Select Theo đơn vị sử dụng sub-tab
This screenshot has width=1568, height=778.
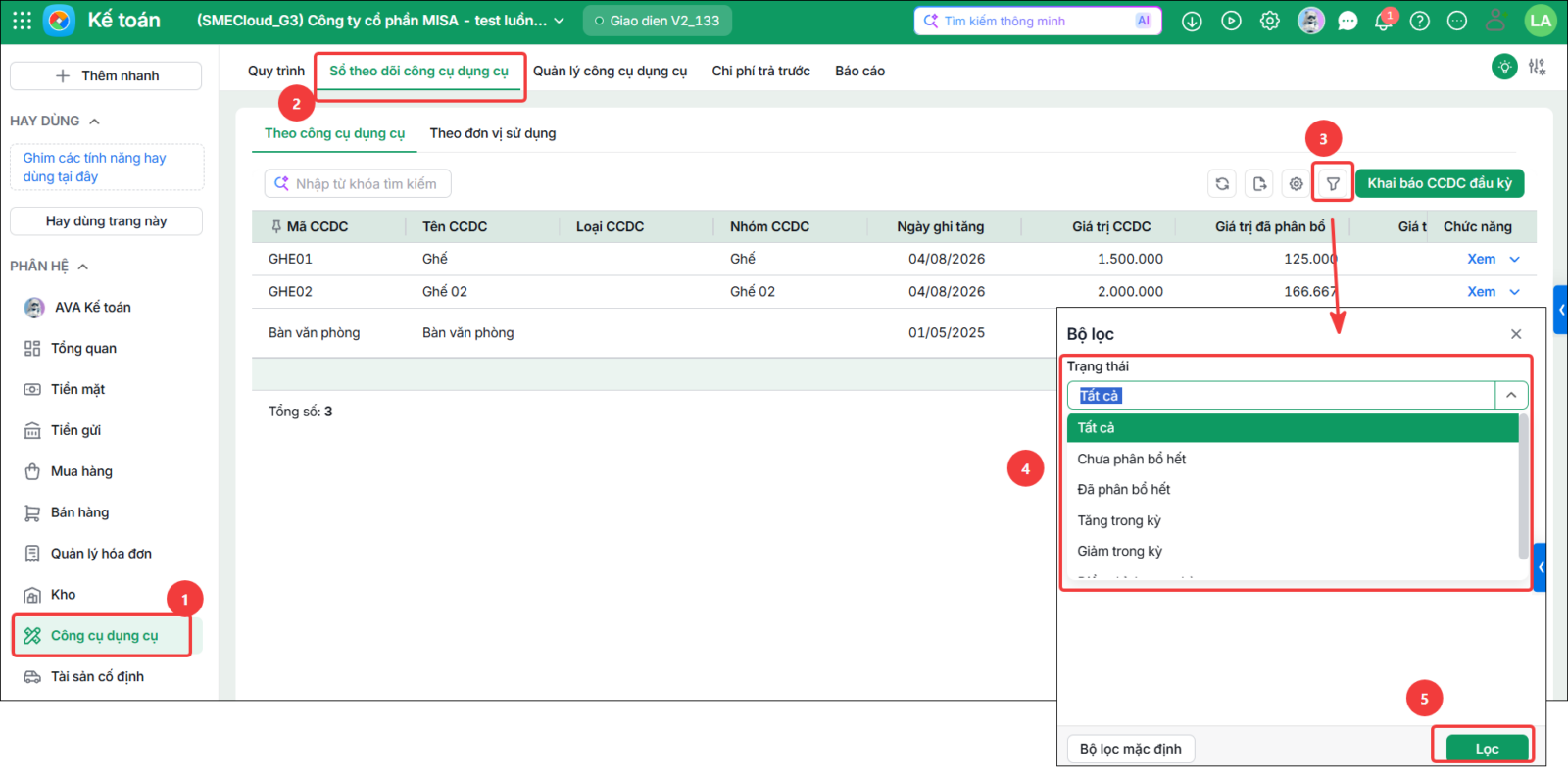pos(492,133)
